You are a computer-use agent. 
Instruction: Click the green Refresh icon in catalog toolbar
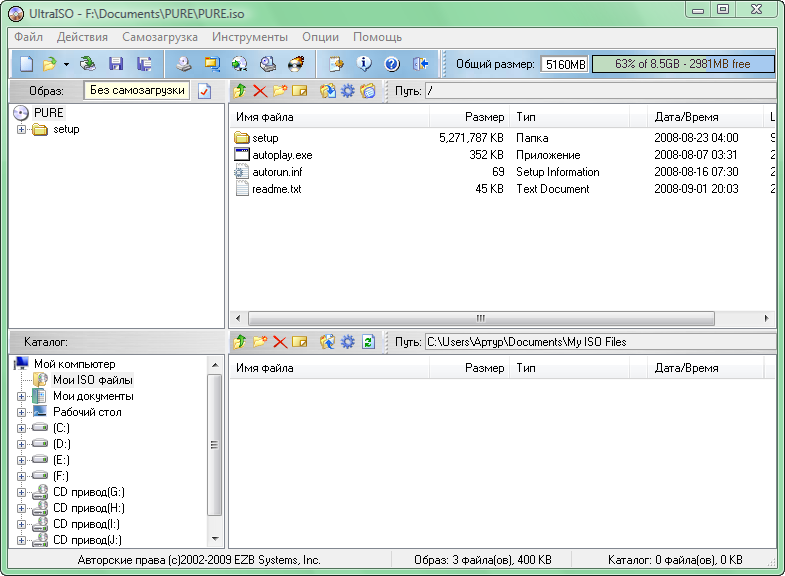[368, 342]
